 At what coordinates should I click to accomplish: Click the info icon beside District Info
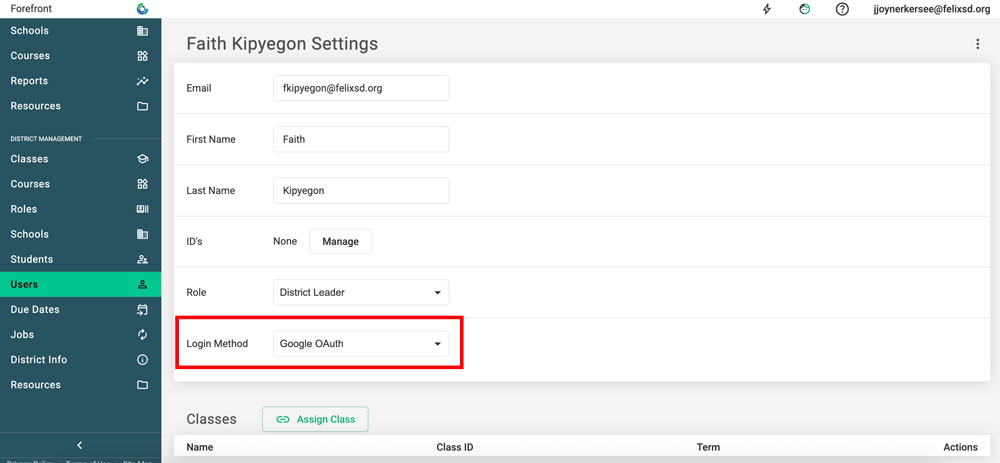pos(142,360)
